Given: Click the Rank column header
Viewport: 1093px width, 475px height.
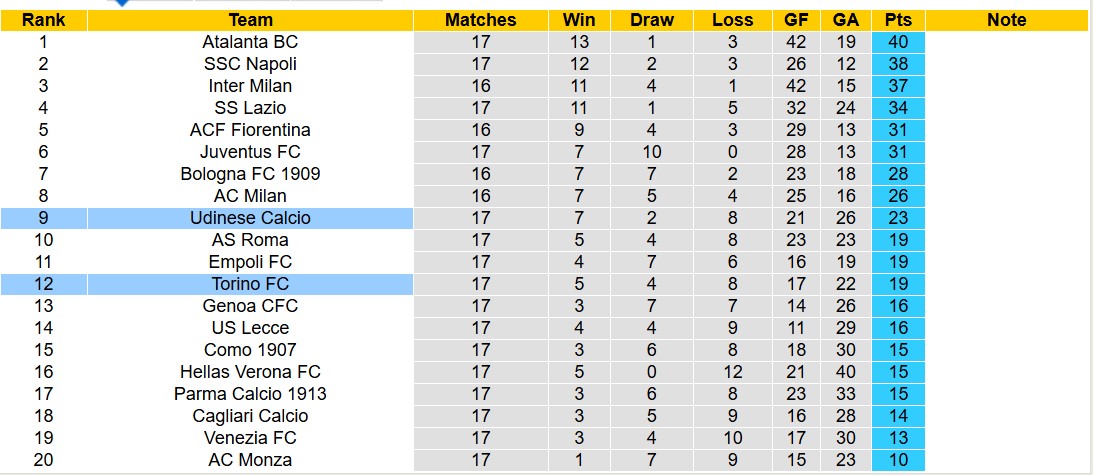Looking at the screenshot, I should 43,20.
